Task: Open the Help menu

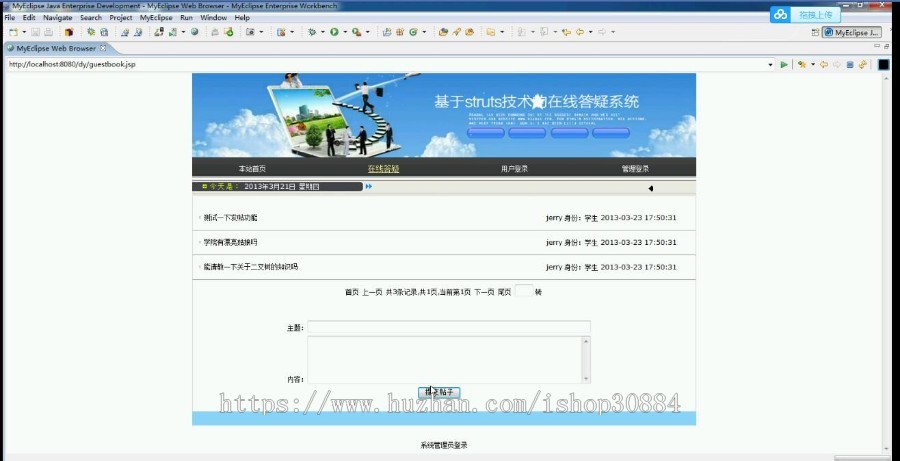Action: tap(242, 18)
